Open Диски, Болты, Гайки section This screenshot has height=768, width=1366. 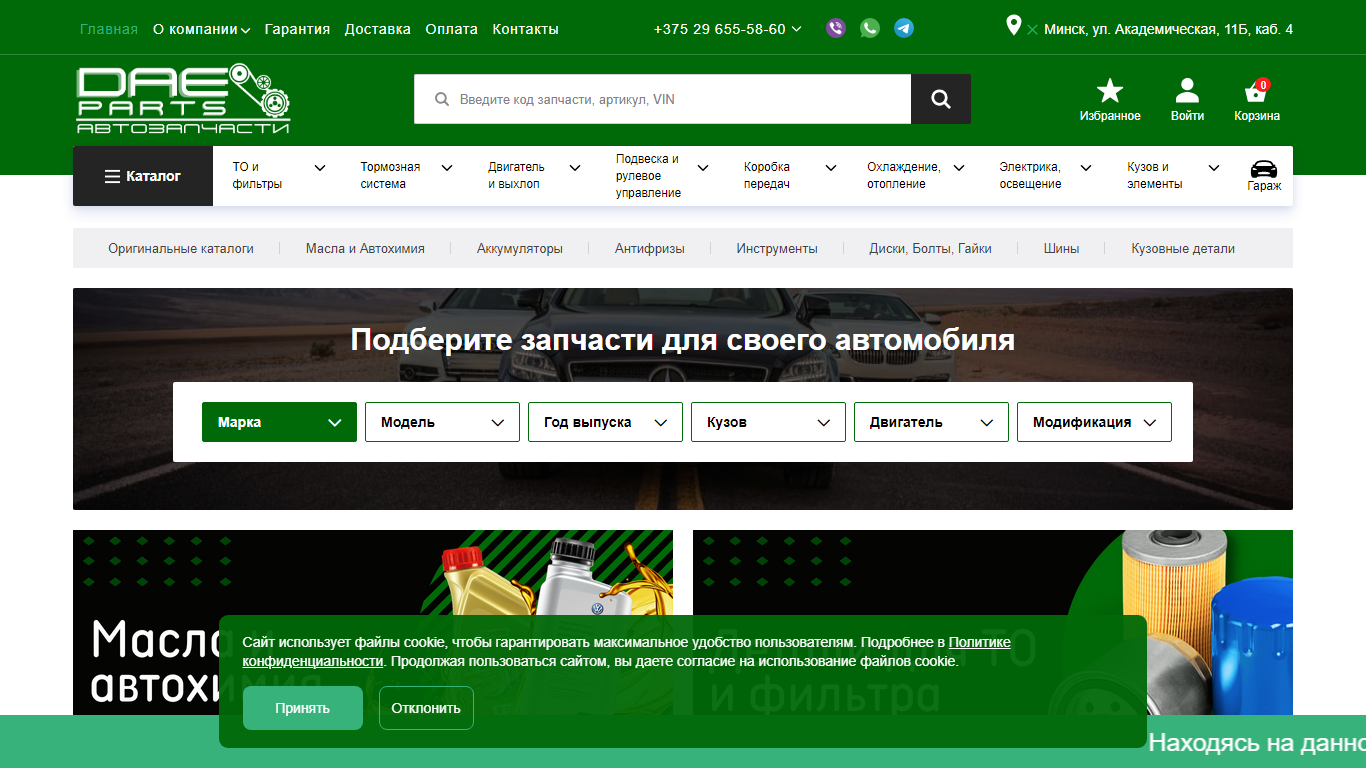pyautogui.click(x=931, y=248)
